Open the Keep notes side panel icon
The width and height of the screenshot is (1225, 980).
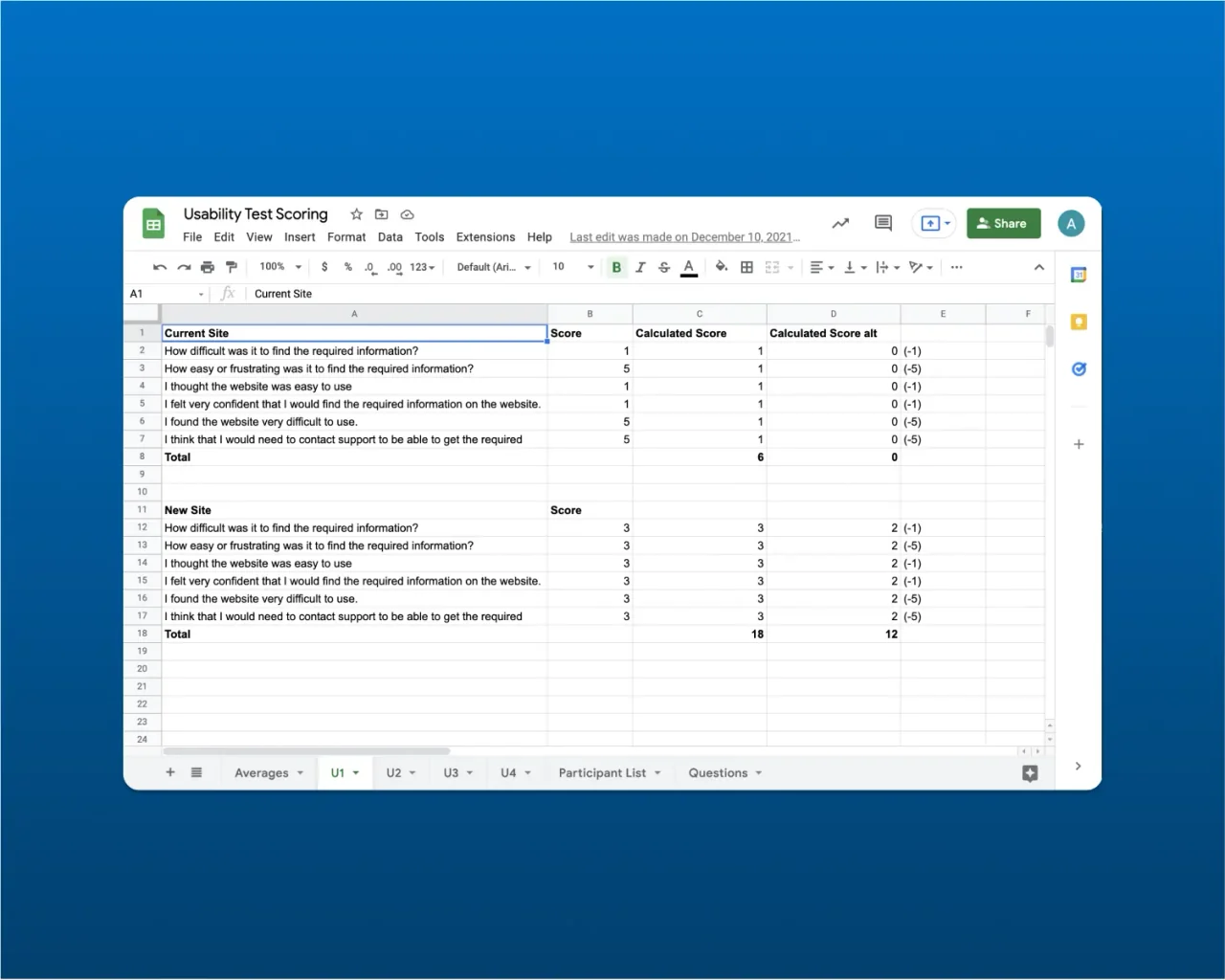point(1079,322)
